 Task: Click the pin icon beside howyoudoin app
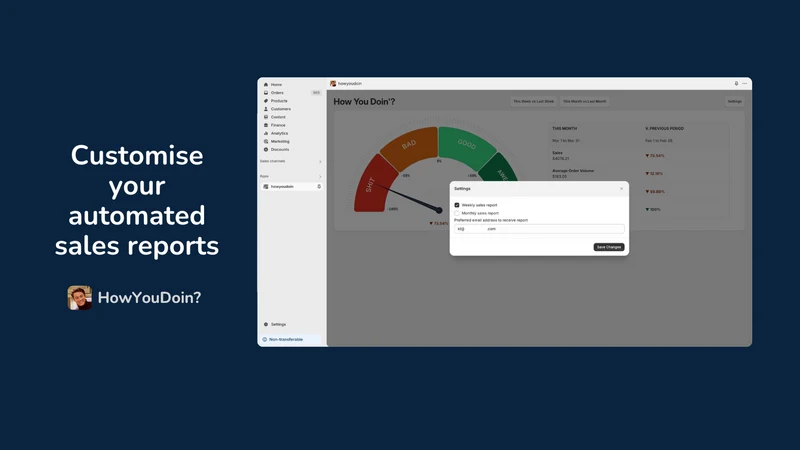point(319,187)
